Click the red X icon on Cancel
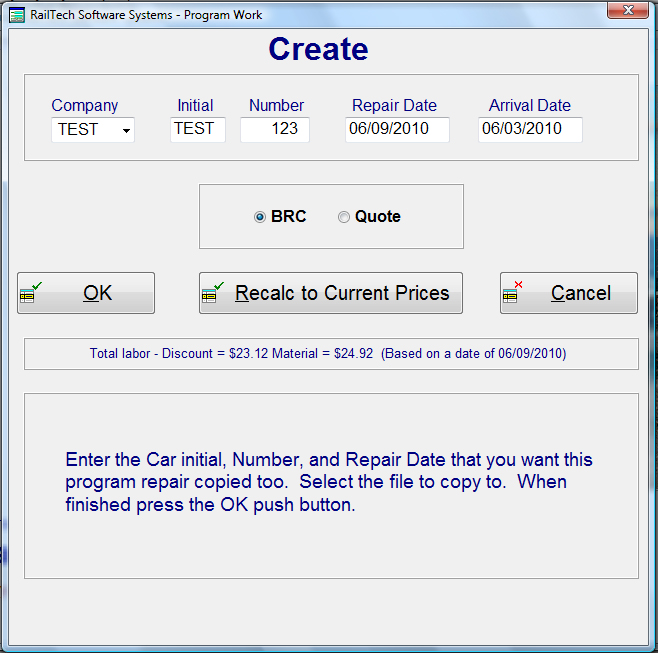 coord(511,293)
